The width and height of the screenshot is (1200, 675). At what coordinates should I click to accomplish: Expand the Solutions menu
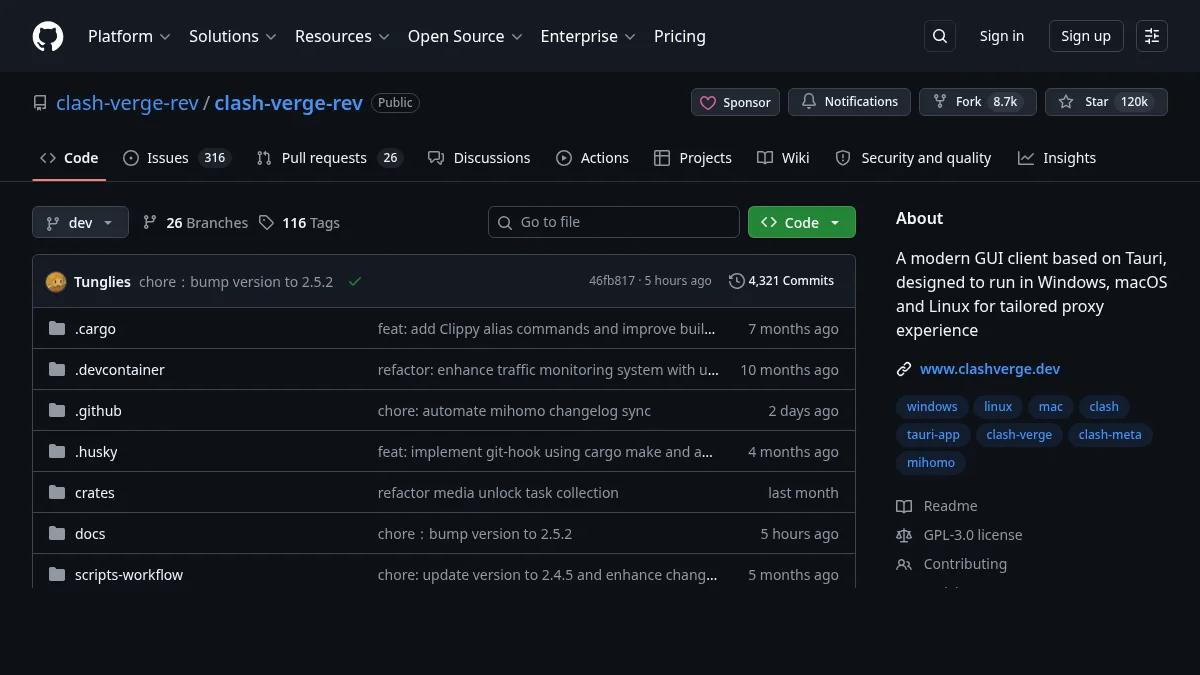pyautogui.click(x=232, y=36)
